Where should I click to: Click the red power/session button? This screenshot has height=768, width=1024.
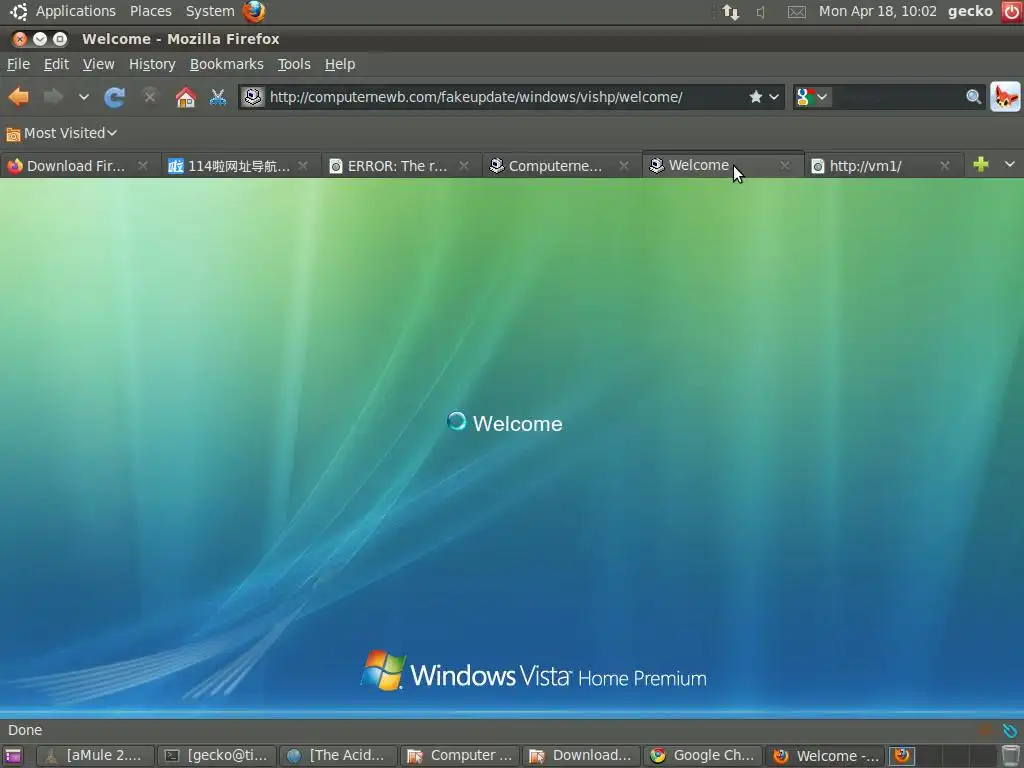[1012, 12]
